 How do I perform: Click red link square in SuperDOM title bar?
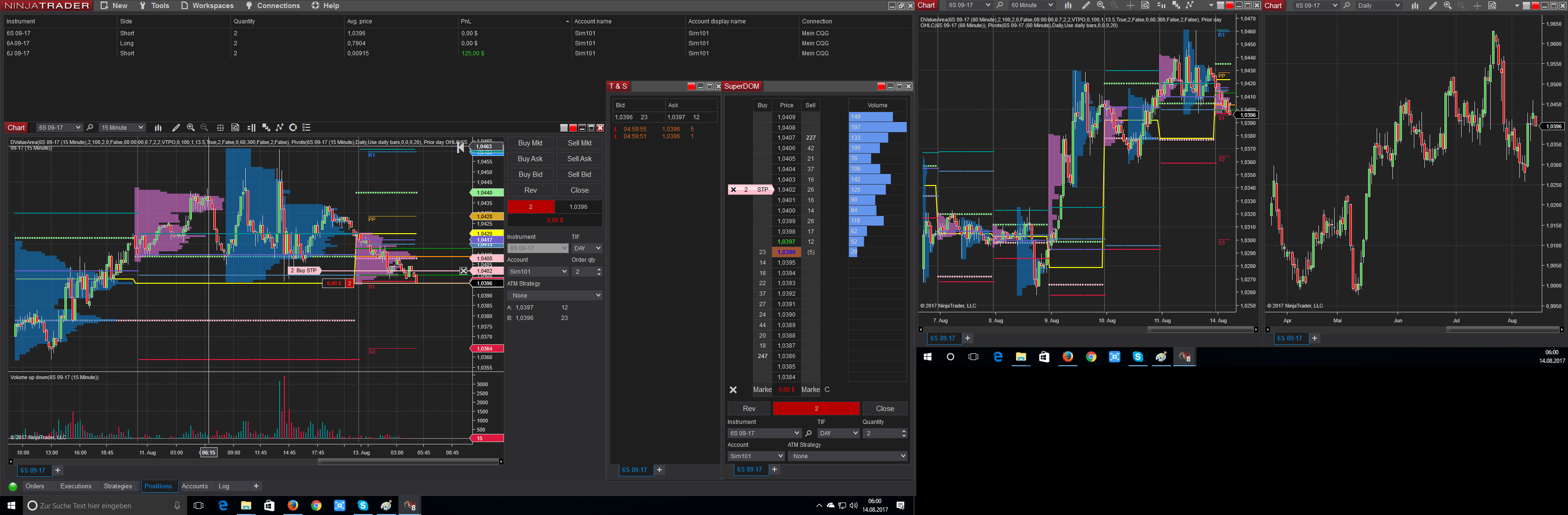[x=881, y=86]
